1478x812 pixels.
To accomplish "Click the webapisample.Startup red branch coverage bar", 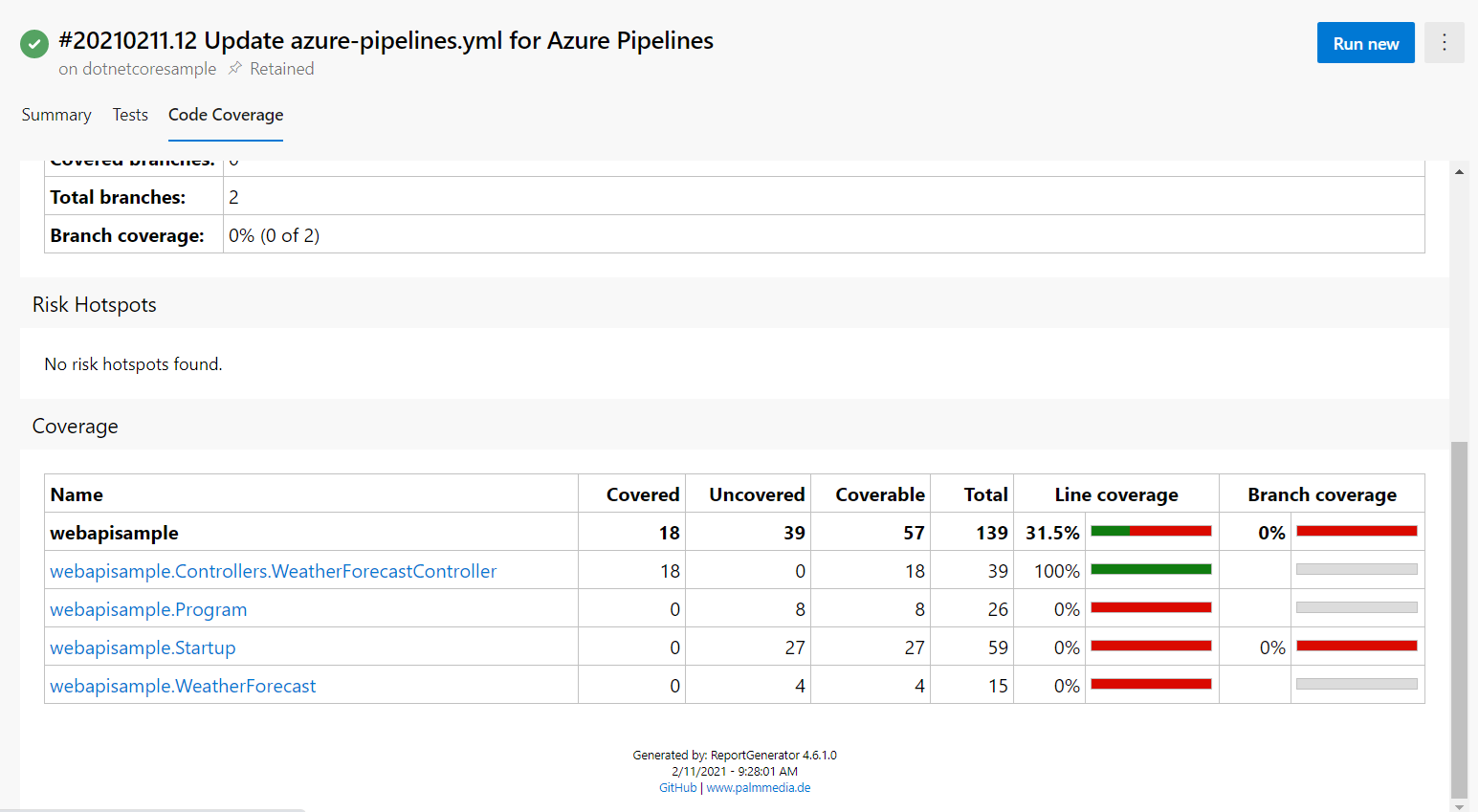I will coord(1357,646).
